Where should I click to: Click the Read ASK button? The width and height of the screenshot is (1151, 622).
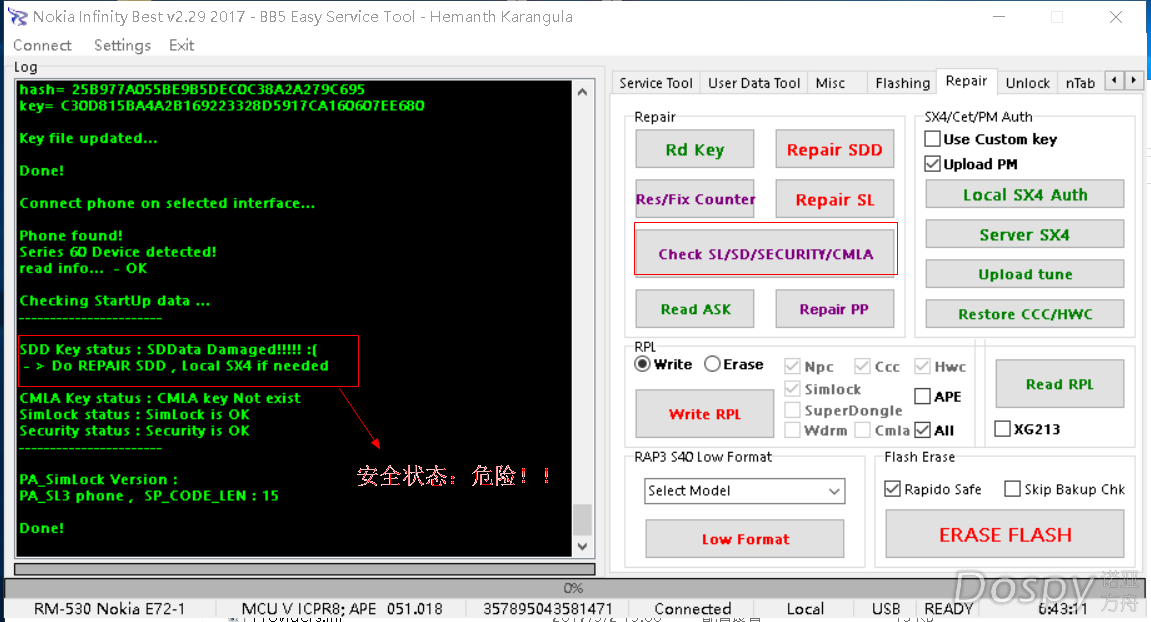694,308
